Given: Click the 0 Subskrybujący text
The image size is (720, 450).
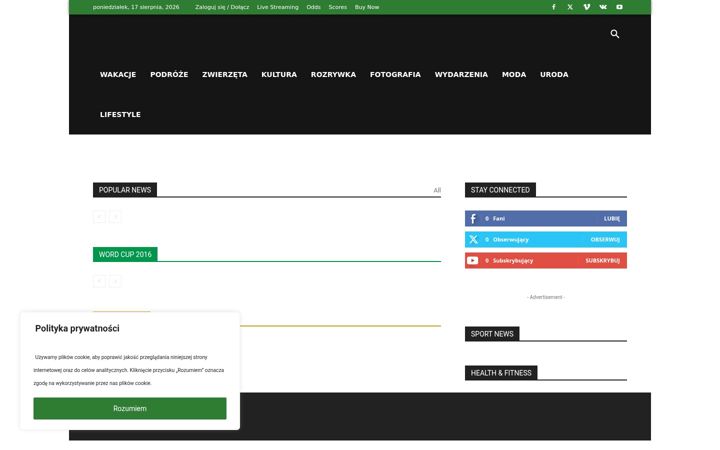Looking at the screenshot, I should pos(509,261).
